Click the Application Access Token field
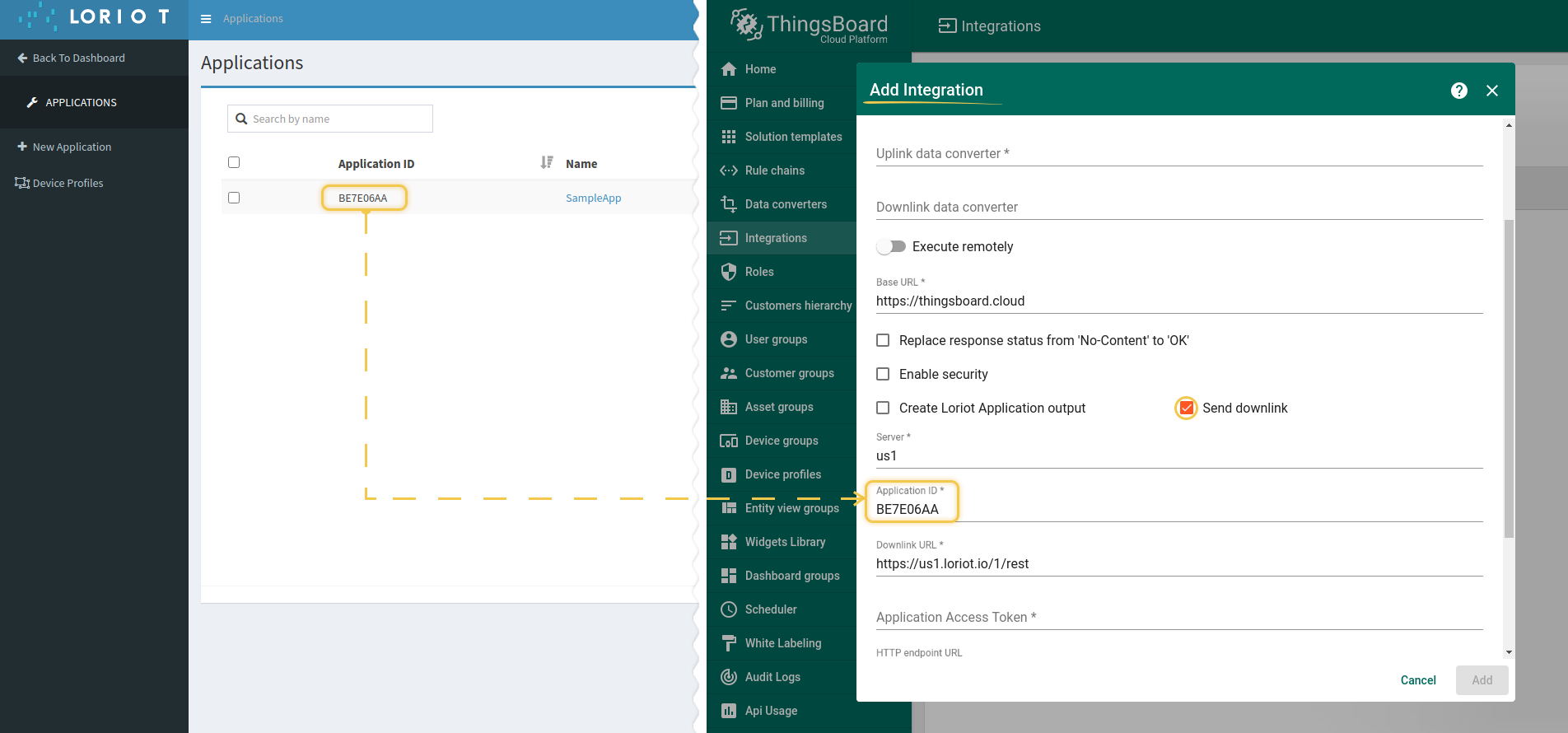Screen dimensions: 1568x733 1179,617
